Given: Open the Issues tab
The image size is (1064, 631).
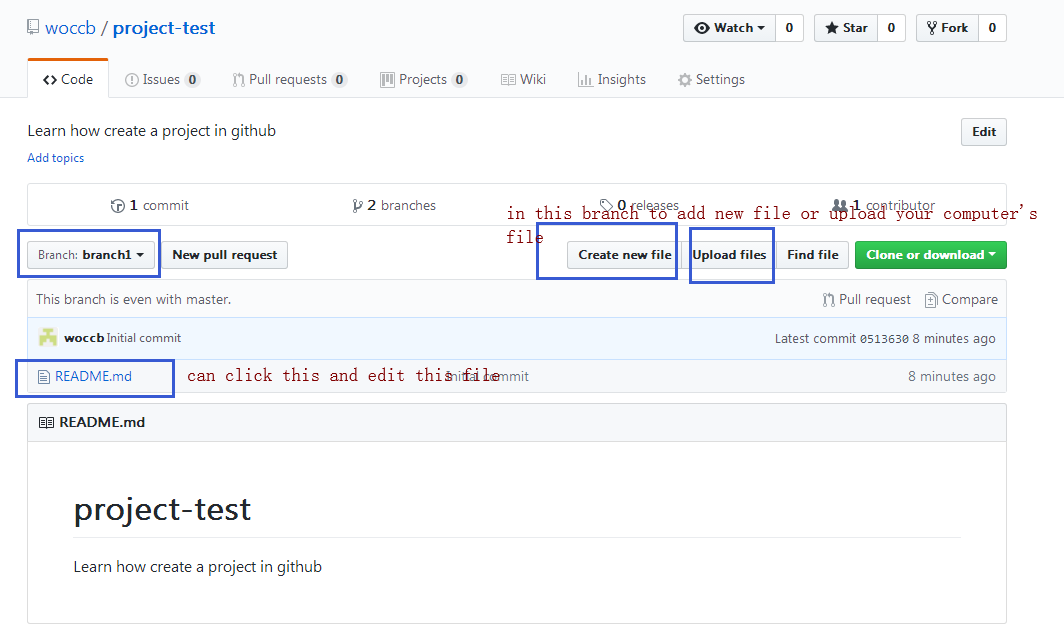Looking at the screenshot, I should pyautogui.click(x=162, y=79).
